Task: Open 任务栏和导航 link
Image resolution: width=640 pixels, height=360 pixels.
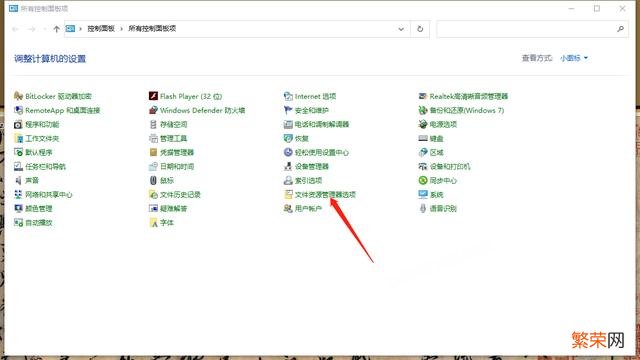Action: 45,167
